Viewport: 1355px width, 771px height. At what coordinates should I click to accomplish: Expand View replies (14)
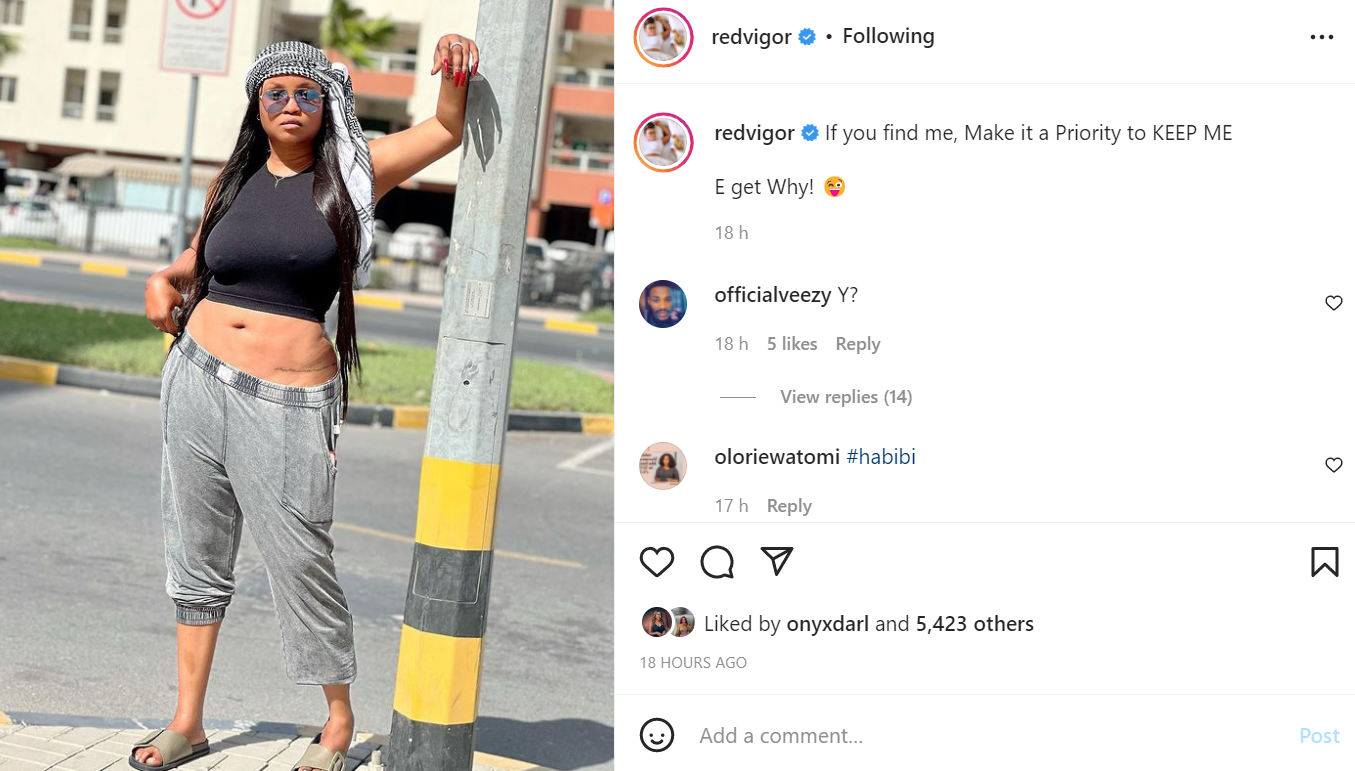coord(846,397)
